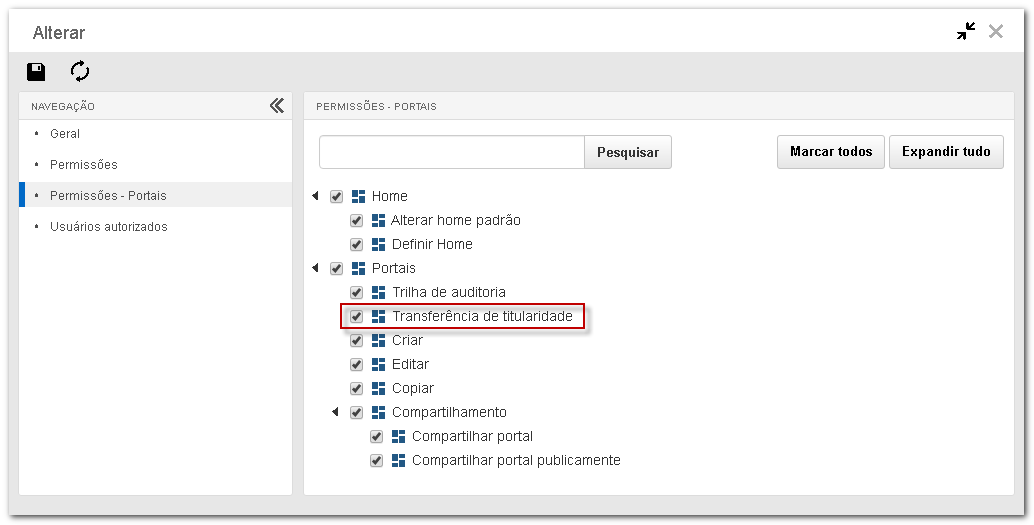This screenshot has width=1034, height=525.
Task: Select the Compartilhamento label
Action: point(450,412)
